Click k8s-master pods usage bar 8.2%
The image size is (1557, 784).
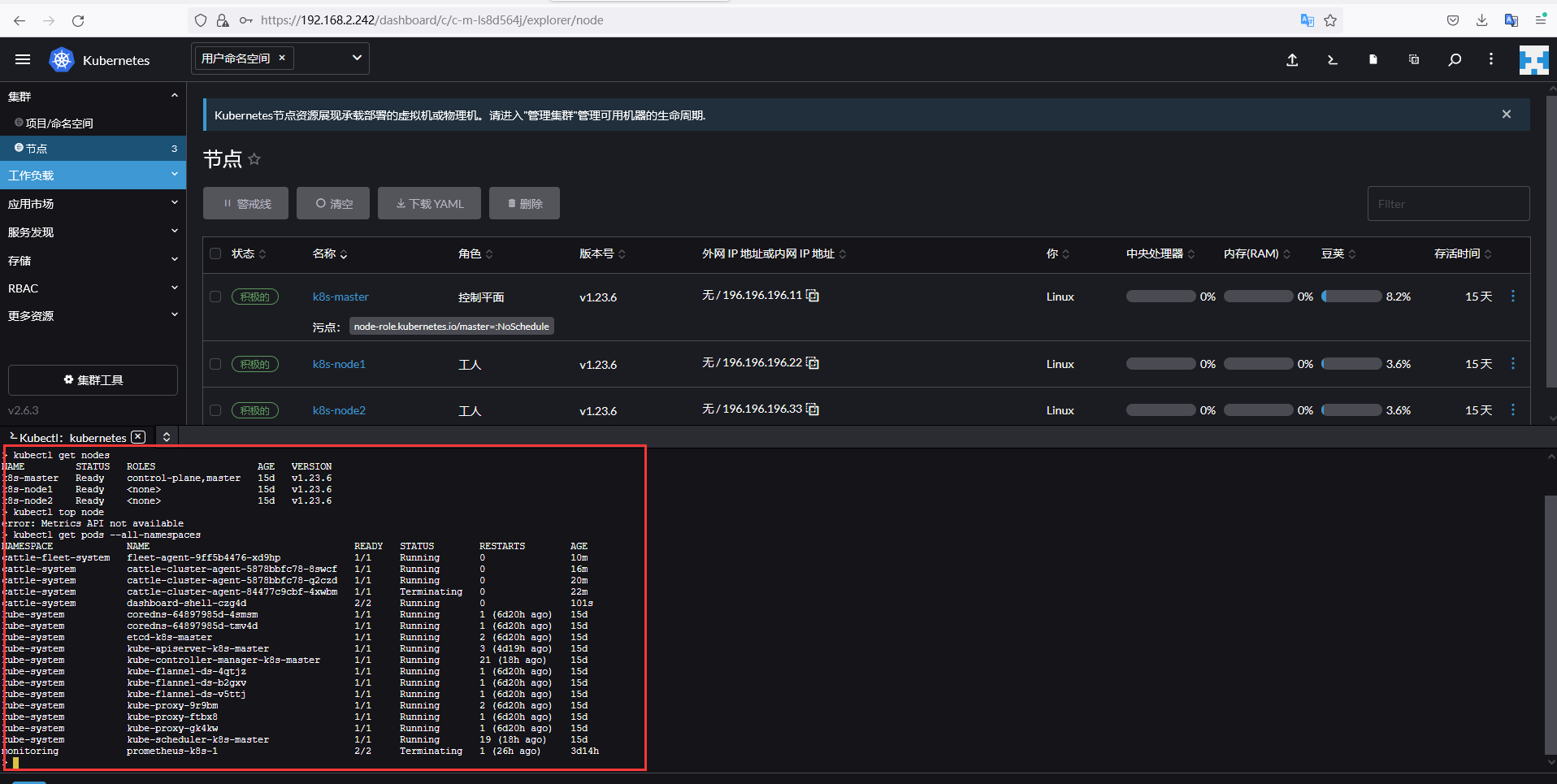tap(1351, 297)
